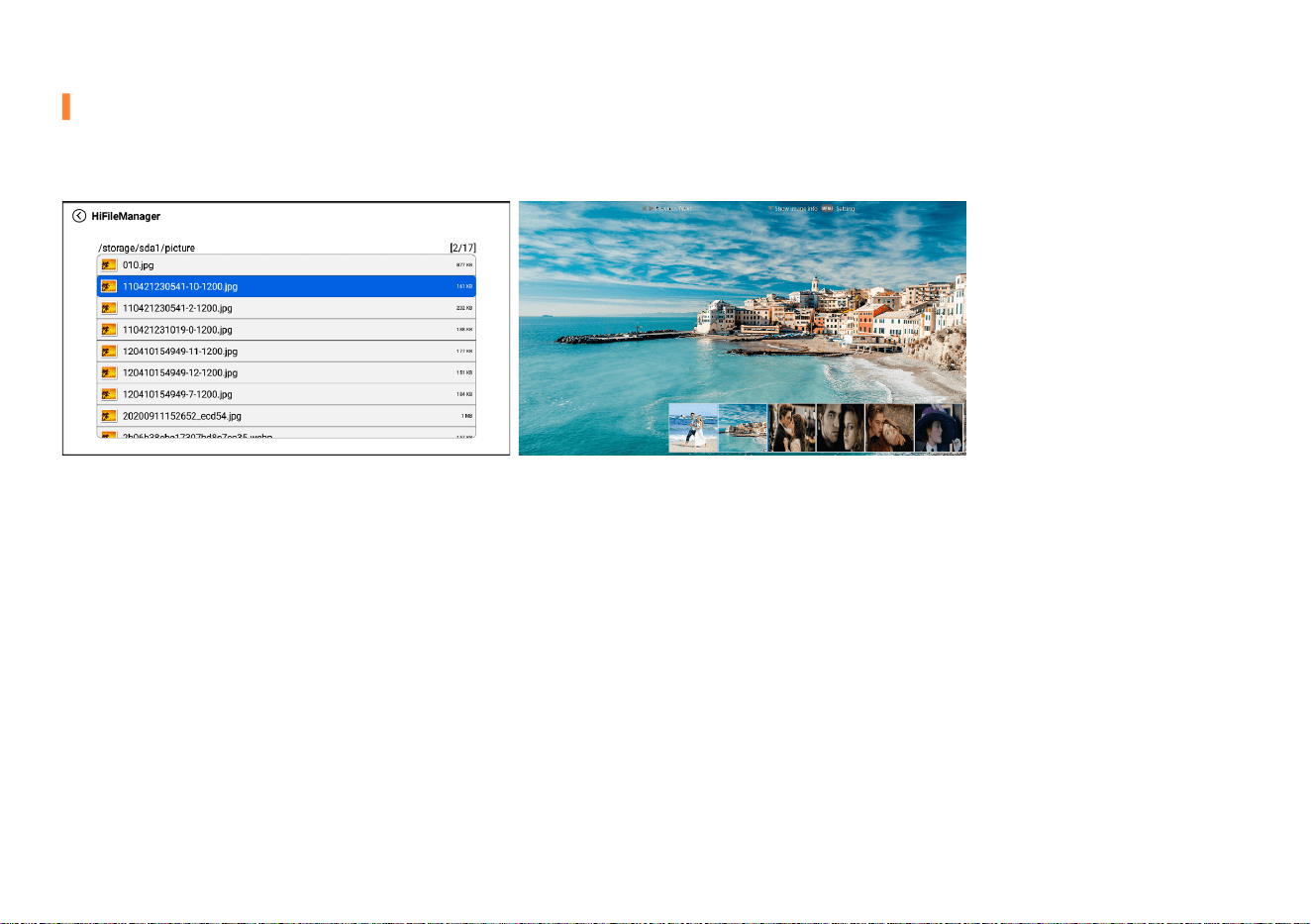Select the woman in purple hat thumbnail

pyautogui.click(x=939, y=428)
